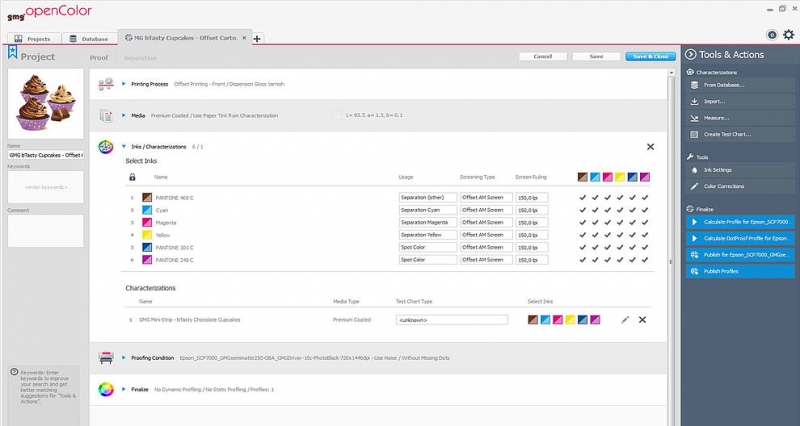
Task: Click the enter keywords field
Action: (45, 187)
